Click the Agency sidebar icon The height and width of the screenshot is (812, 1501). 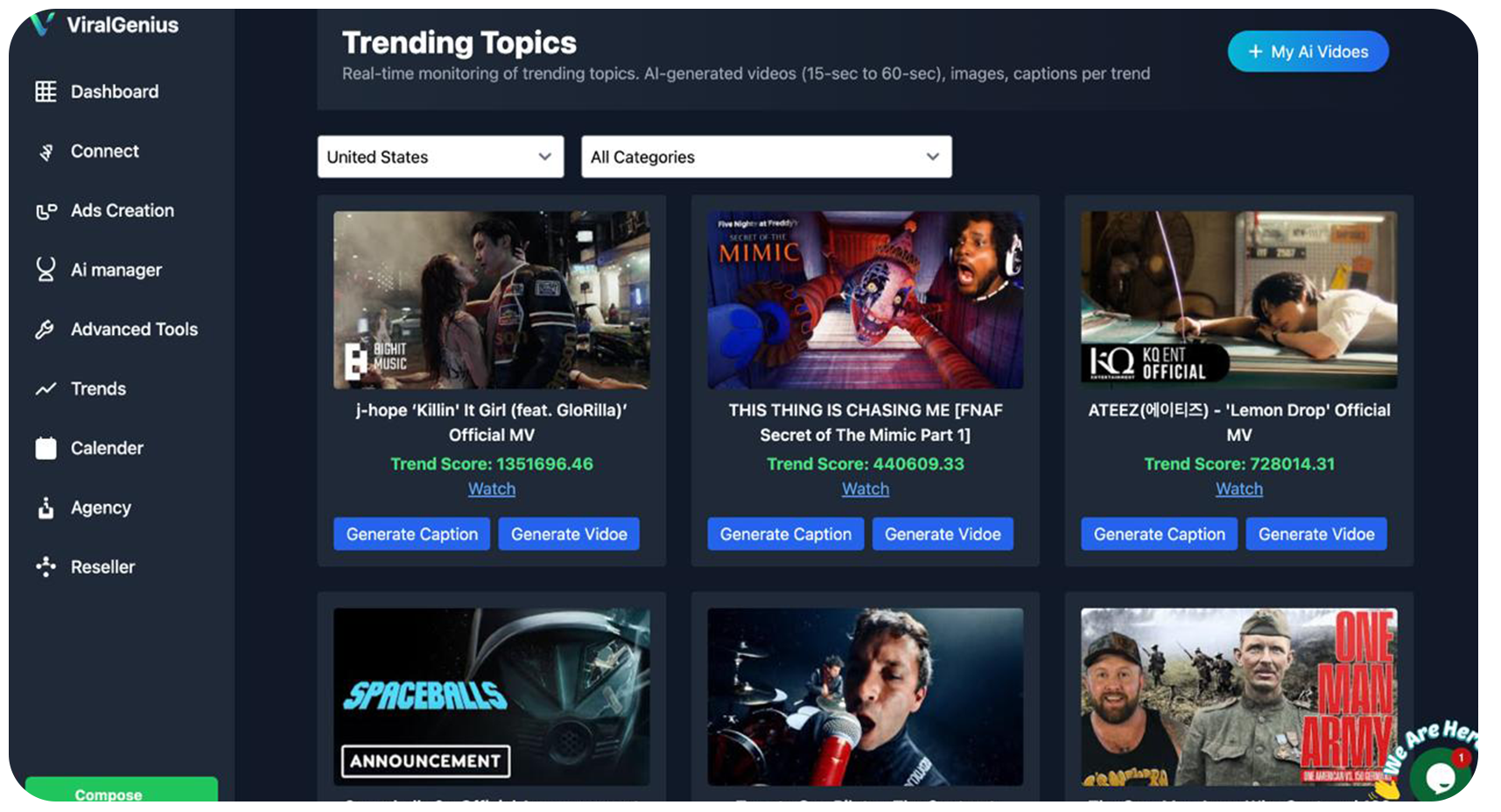(46, 507)
